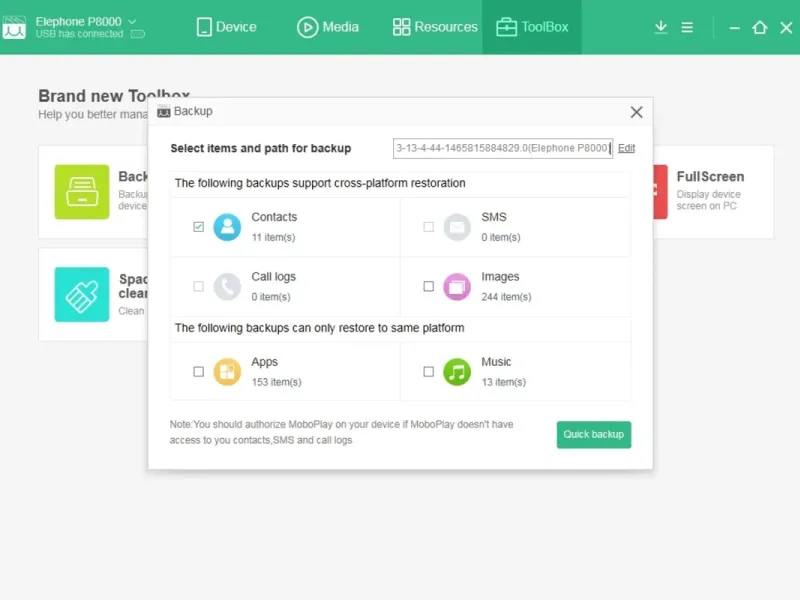Open the Resources tab
The height and width of the screenshot is (600, 800).
tap(435, 27)
